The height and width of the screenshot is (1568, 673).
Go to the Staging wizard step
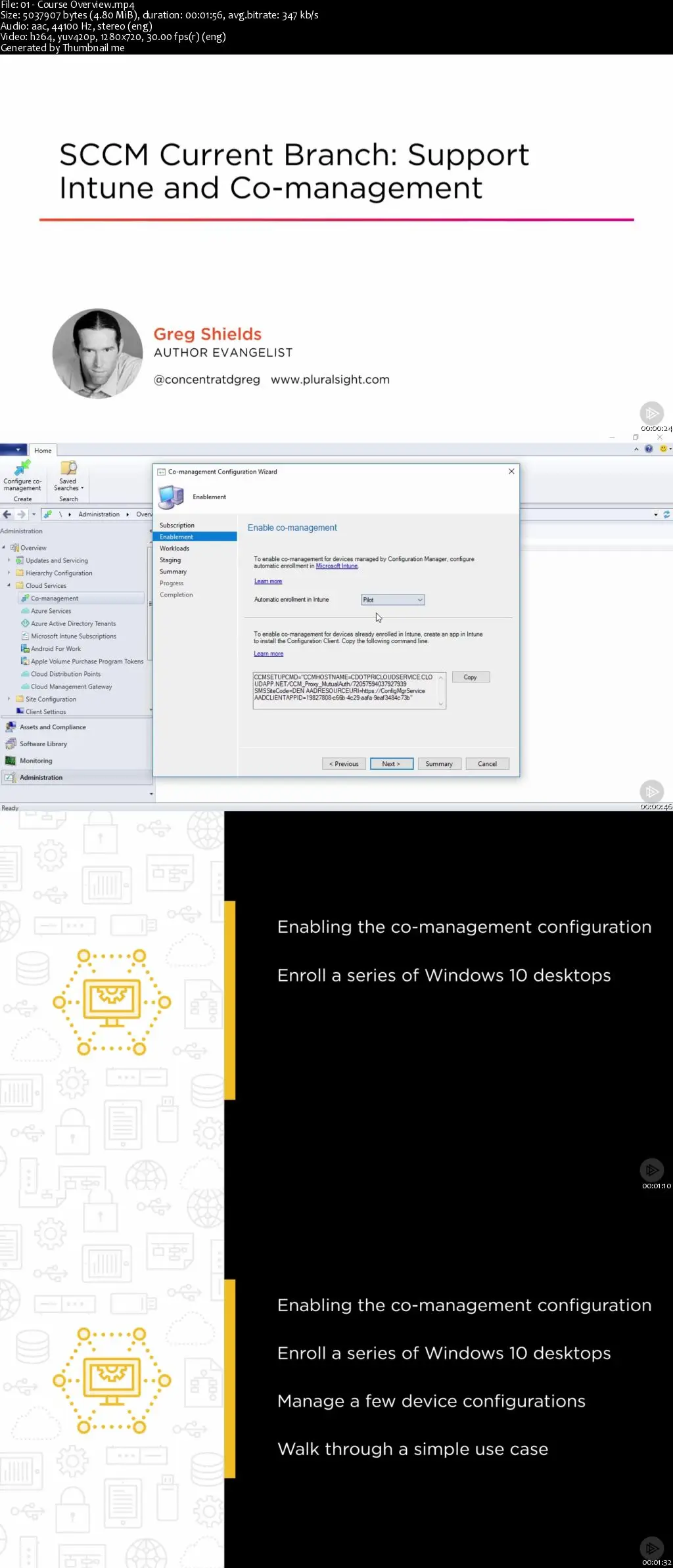pos(170,560)
